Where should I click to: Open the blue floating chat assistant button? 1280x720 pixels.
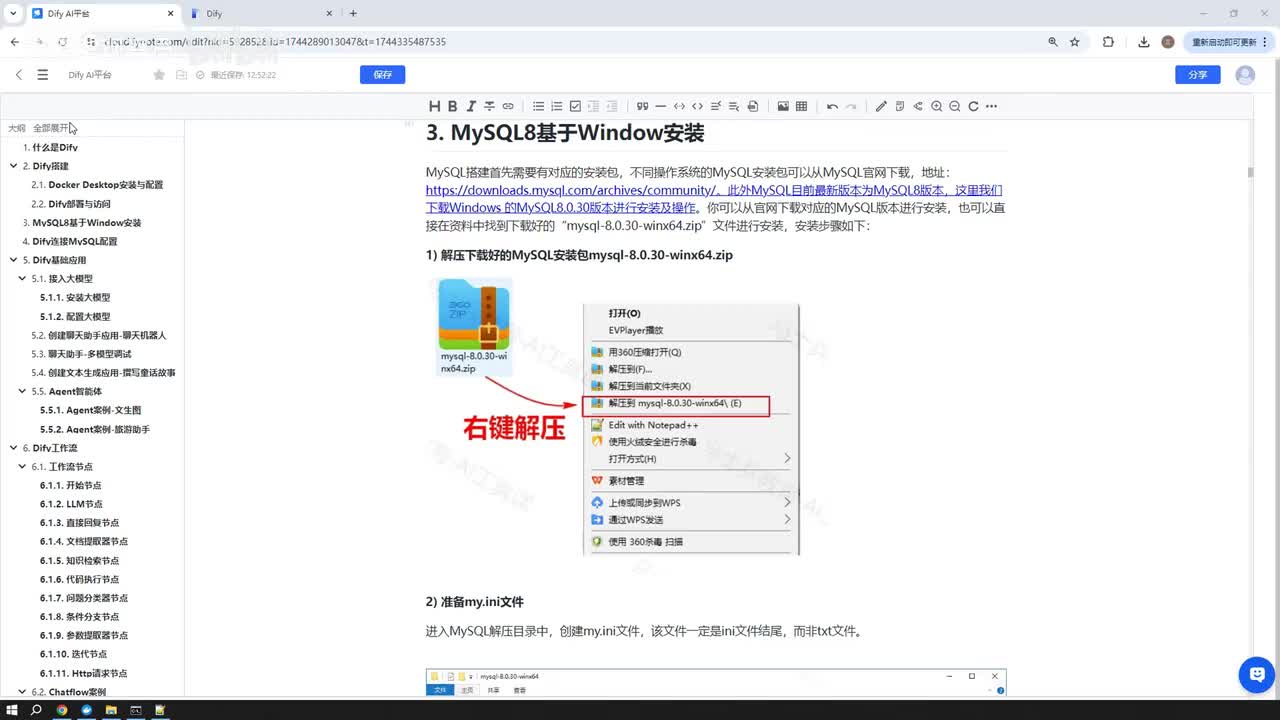[1255, 674]
